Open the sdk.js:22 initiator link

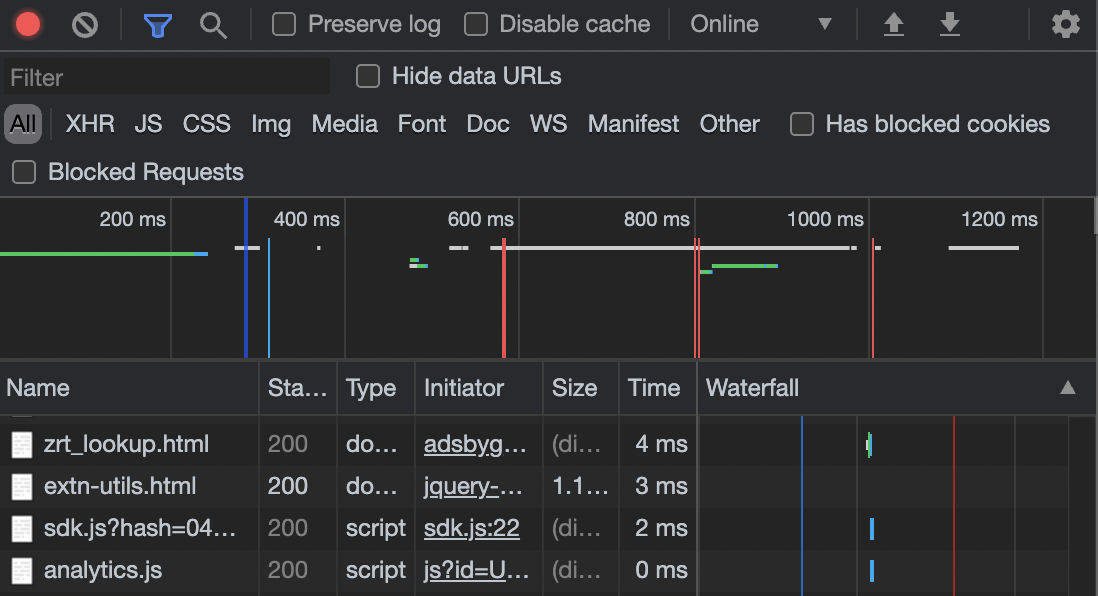tap(471, 528)
